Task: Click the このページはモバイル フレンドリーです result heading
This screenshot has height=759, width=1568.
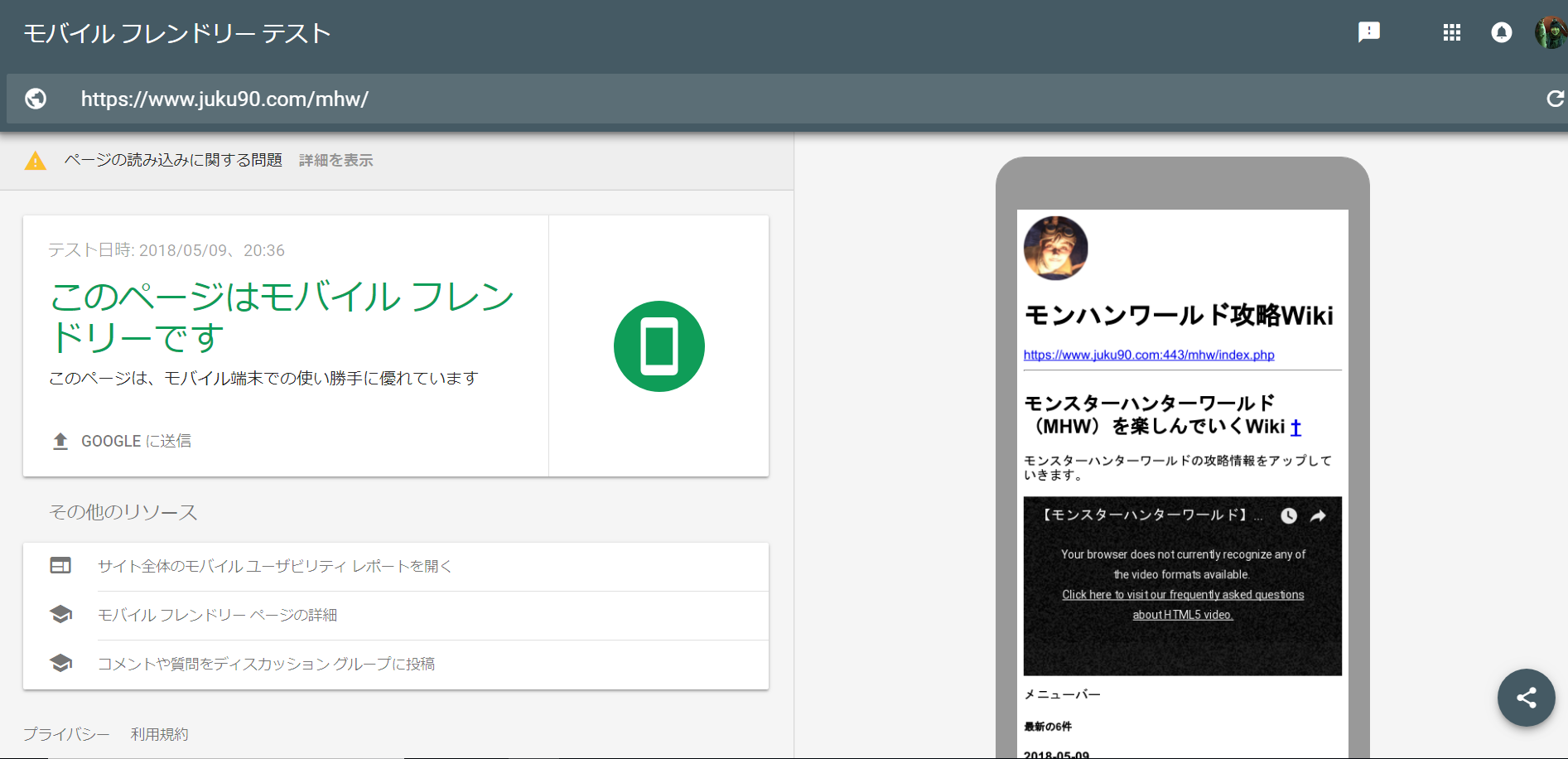Action: coord(282,317)
